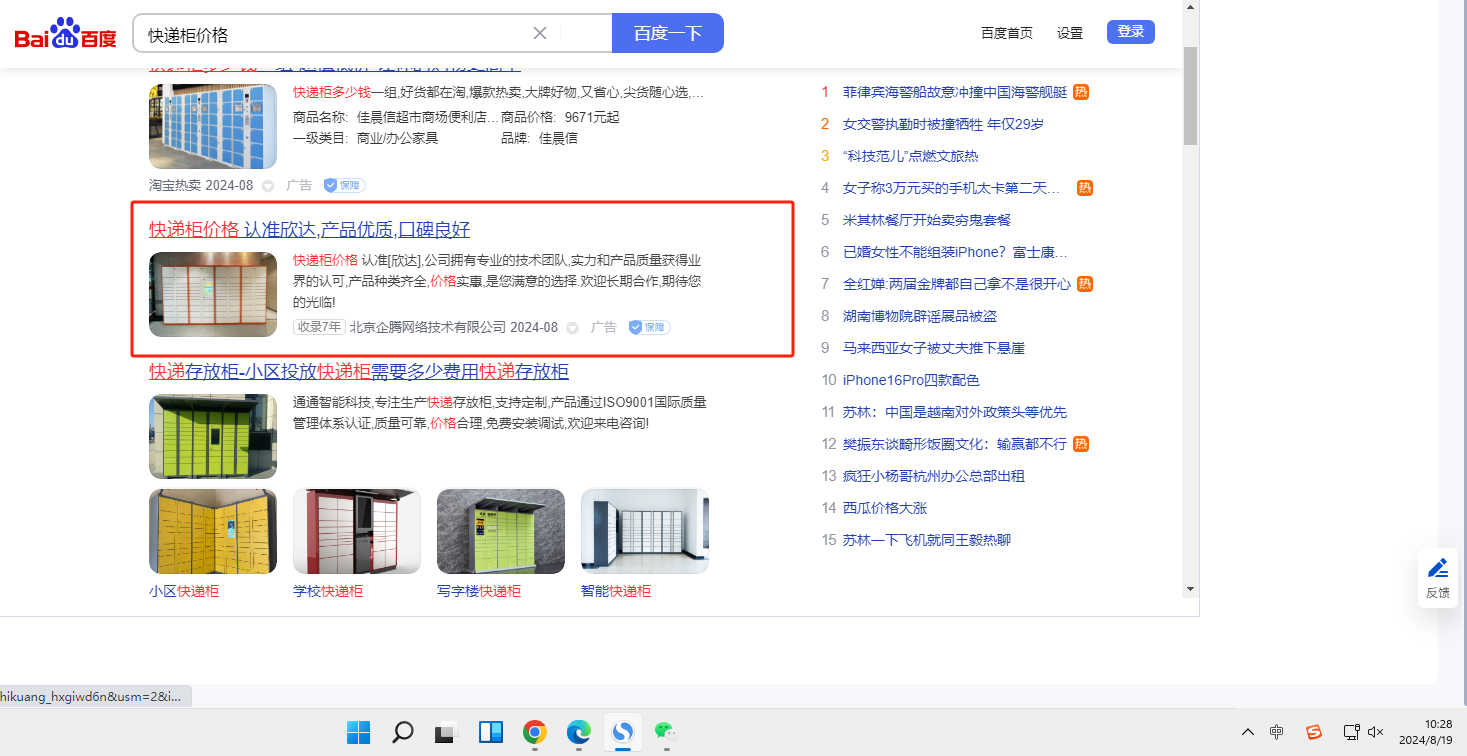
Task: Open hot topic 马来西亚女子被丈夫推下悬崖
Action: pos(934,348)
